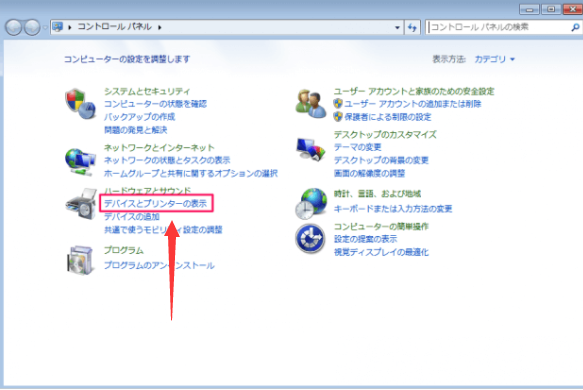Open the カテゴリ view-by dropdown
The image size is (583, 390).
(x=495, y=59)
